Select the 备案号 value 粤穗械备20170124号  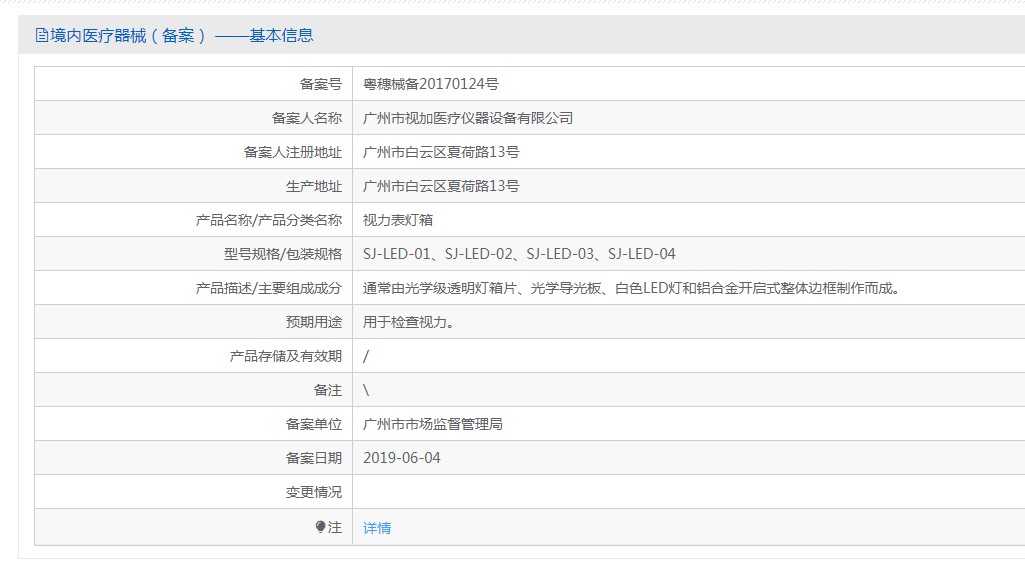coord(431,84)
